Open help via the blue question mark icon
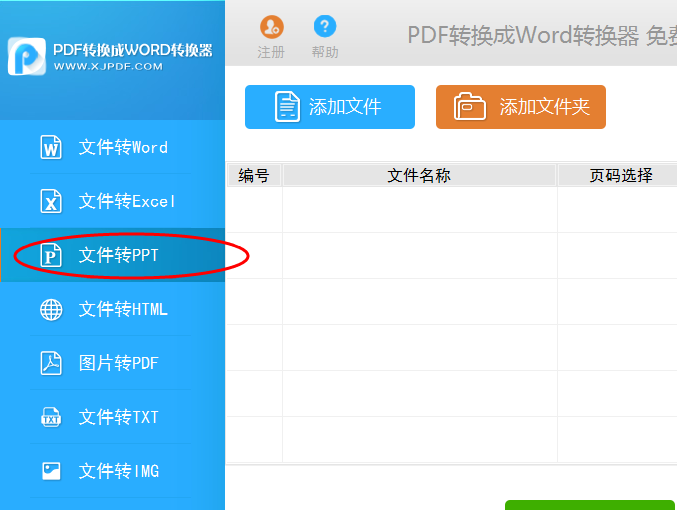The height and width of the screenshot is (510, 677). tap(325, 27)
